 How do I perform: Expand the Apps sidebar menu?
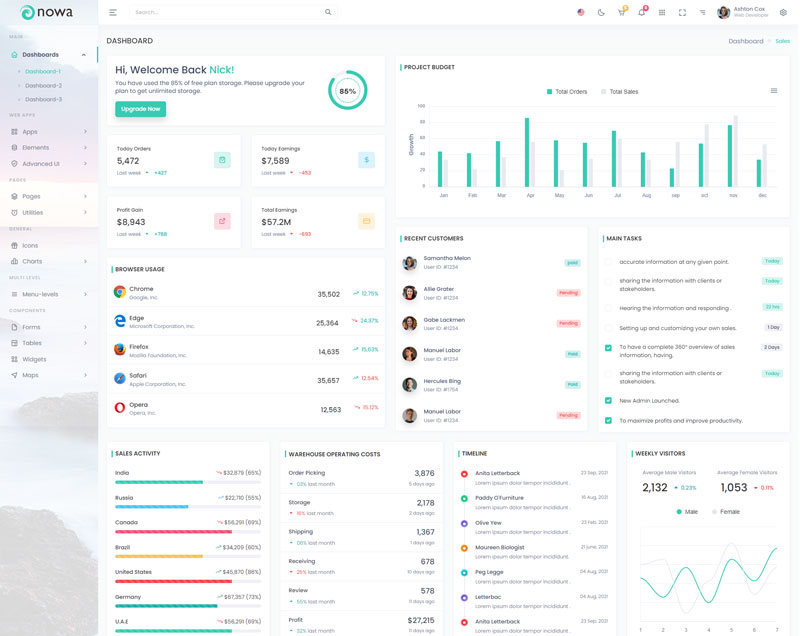click(x=48, y=132)
